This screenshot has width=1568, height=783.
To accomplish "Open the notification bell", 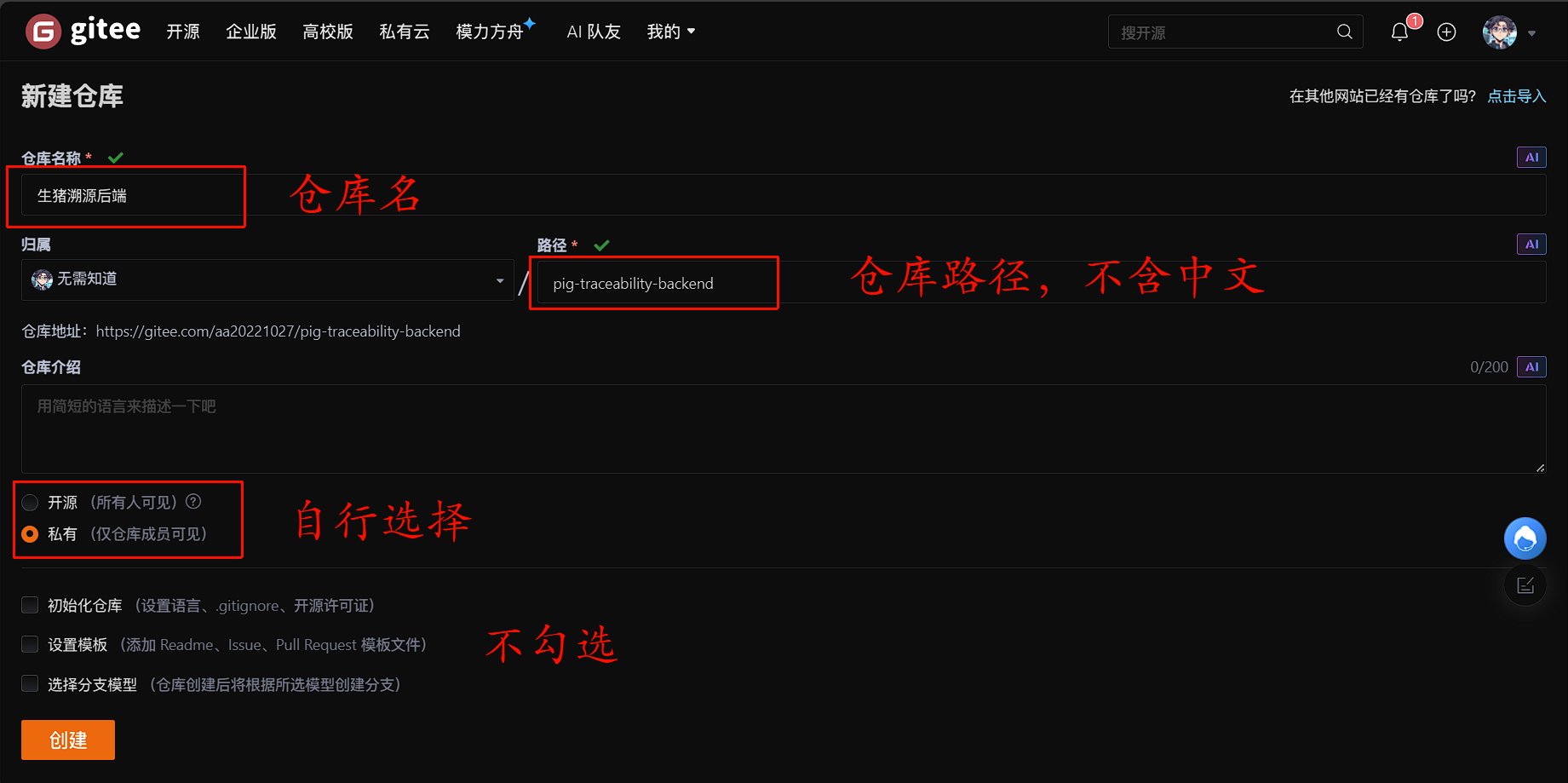I will (x=1399, y=32).
